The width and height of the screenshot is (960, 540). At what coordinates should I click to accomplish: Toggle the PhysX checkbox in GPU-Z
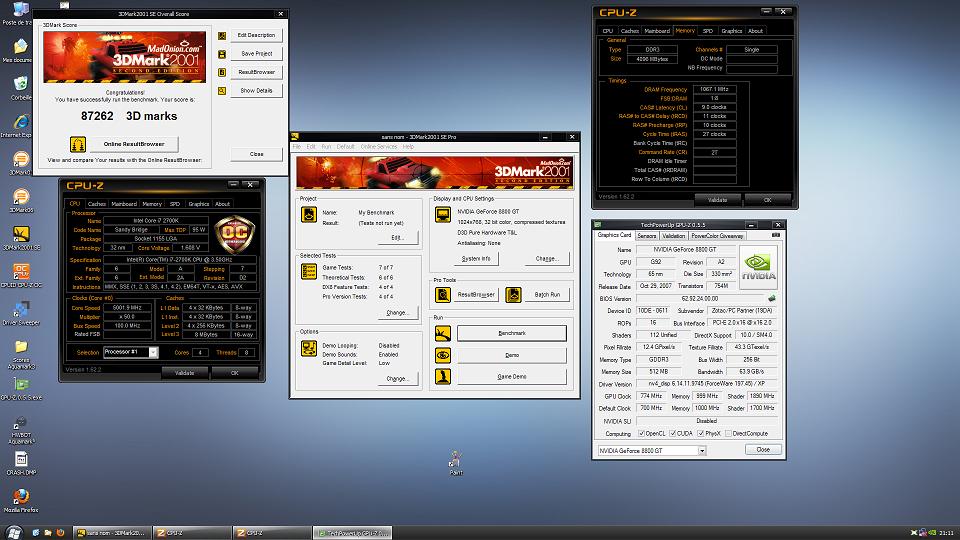[x=701, y=433]
